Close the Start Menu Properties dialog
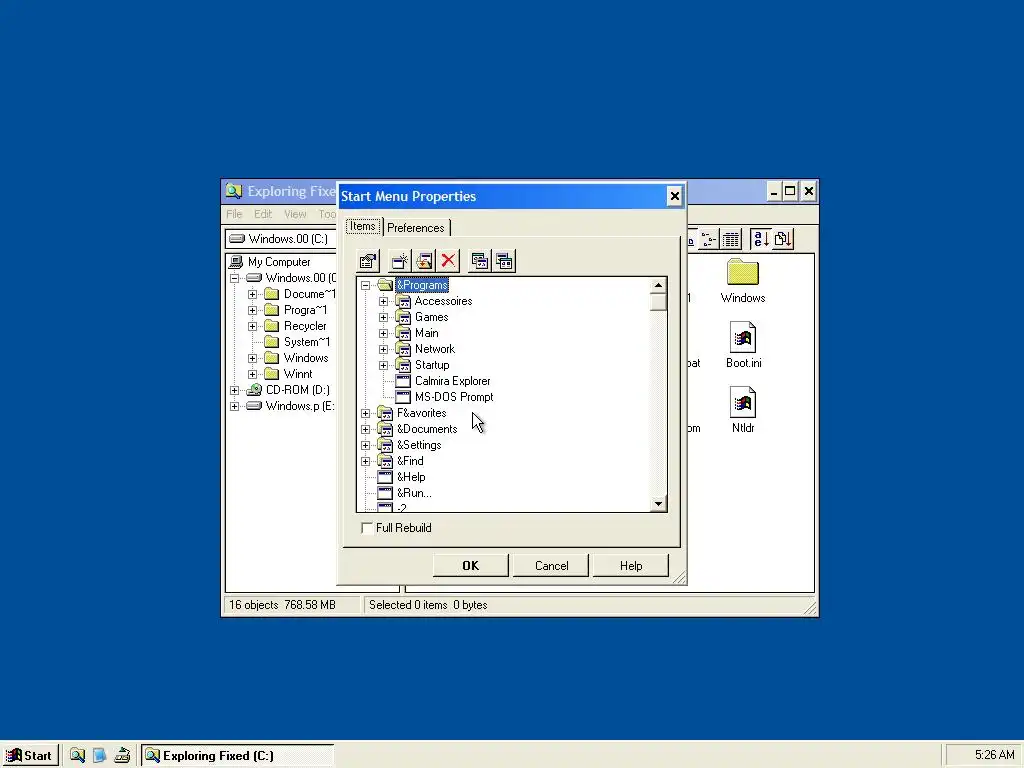 (675, 196)
